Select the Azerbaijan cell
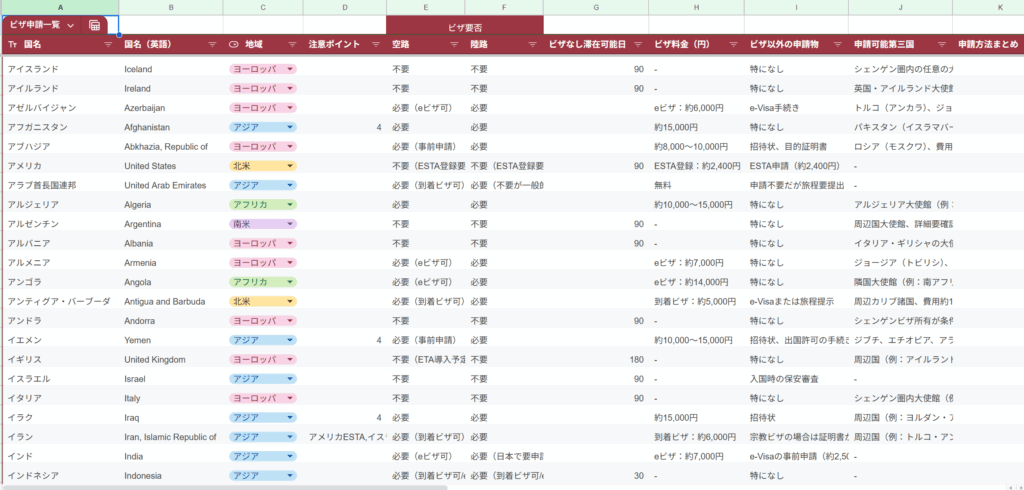Viewport: 1024px width, 490px height. point(171,108)
